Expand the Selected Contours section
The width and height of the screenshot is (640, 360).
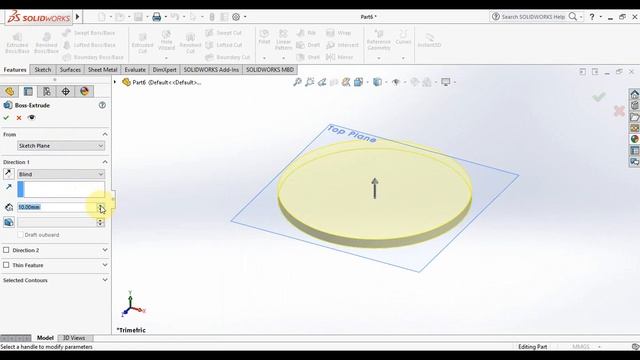pos(105,280)
